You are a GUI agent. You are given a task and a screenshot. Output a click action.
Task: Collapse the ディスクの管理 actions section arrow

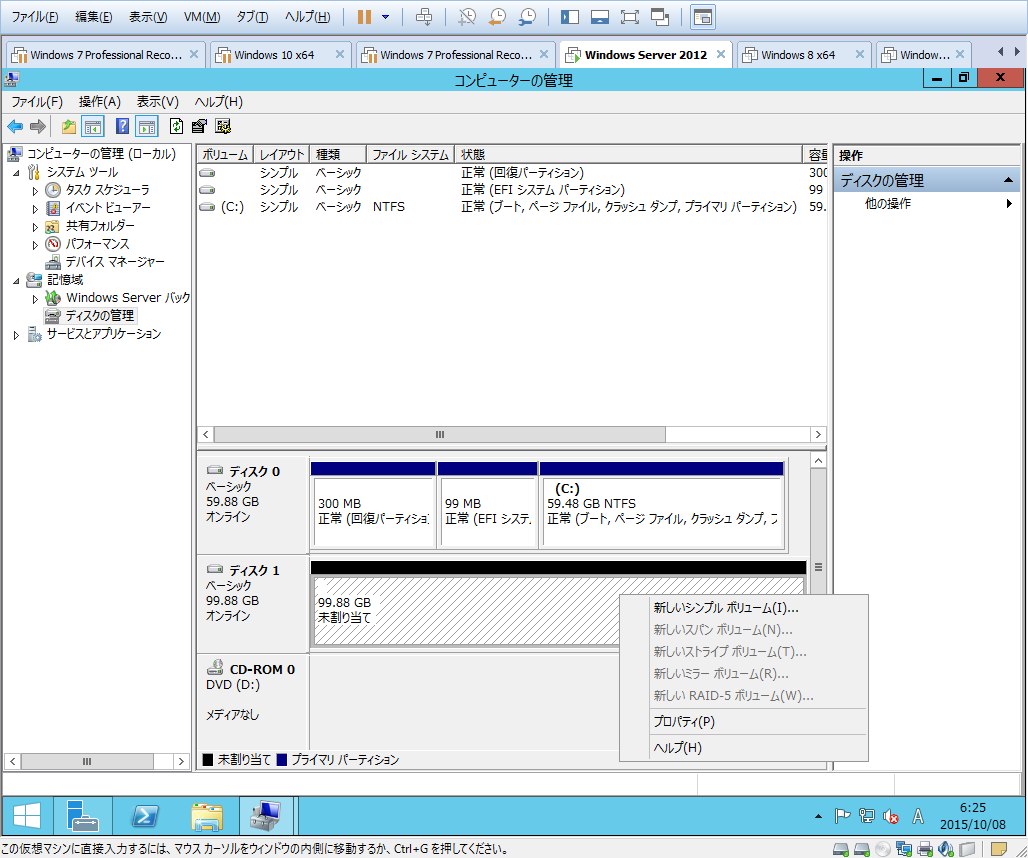click(x=1008, y=180)
